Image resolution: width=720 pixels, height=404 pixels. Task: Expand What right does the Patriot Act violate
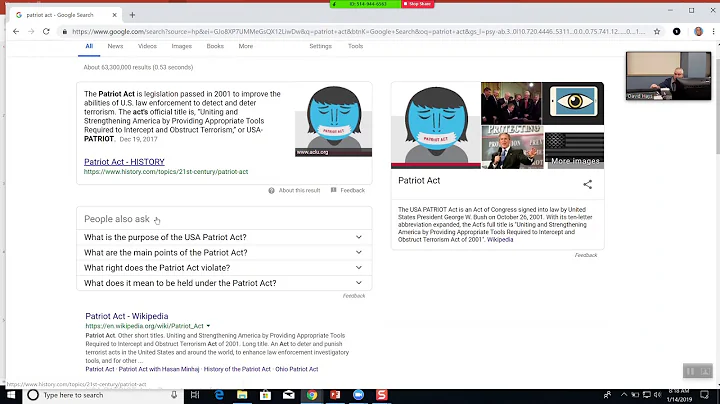tap(224, 268)
